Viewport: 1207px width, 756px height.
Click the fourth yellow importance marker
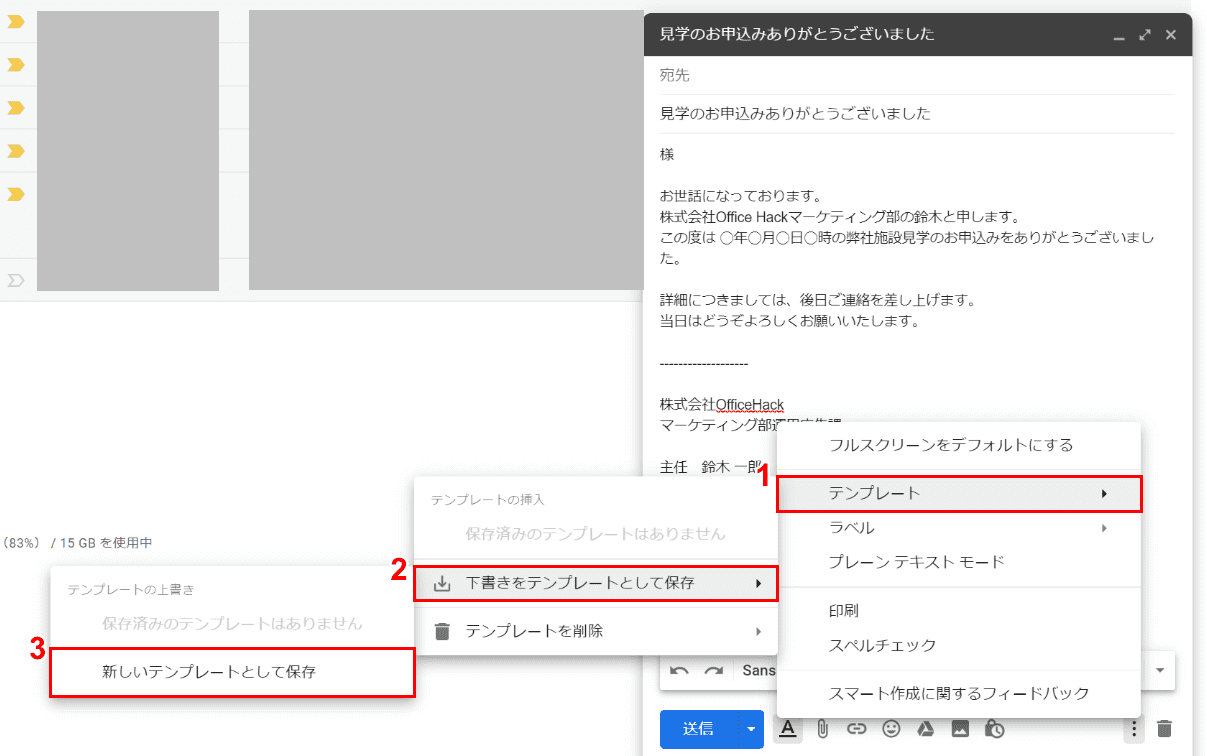[16, 150]
